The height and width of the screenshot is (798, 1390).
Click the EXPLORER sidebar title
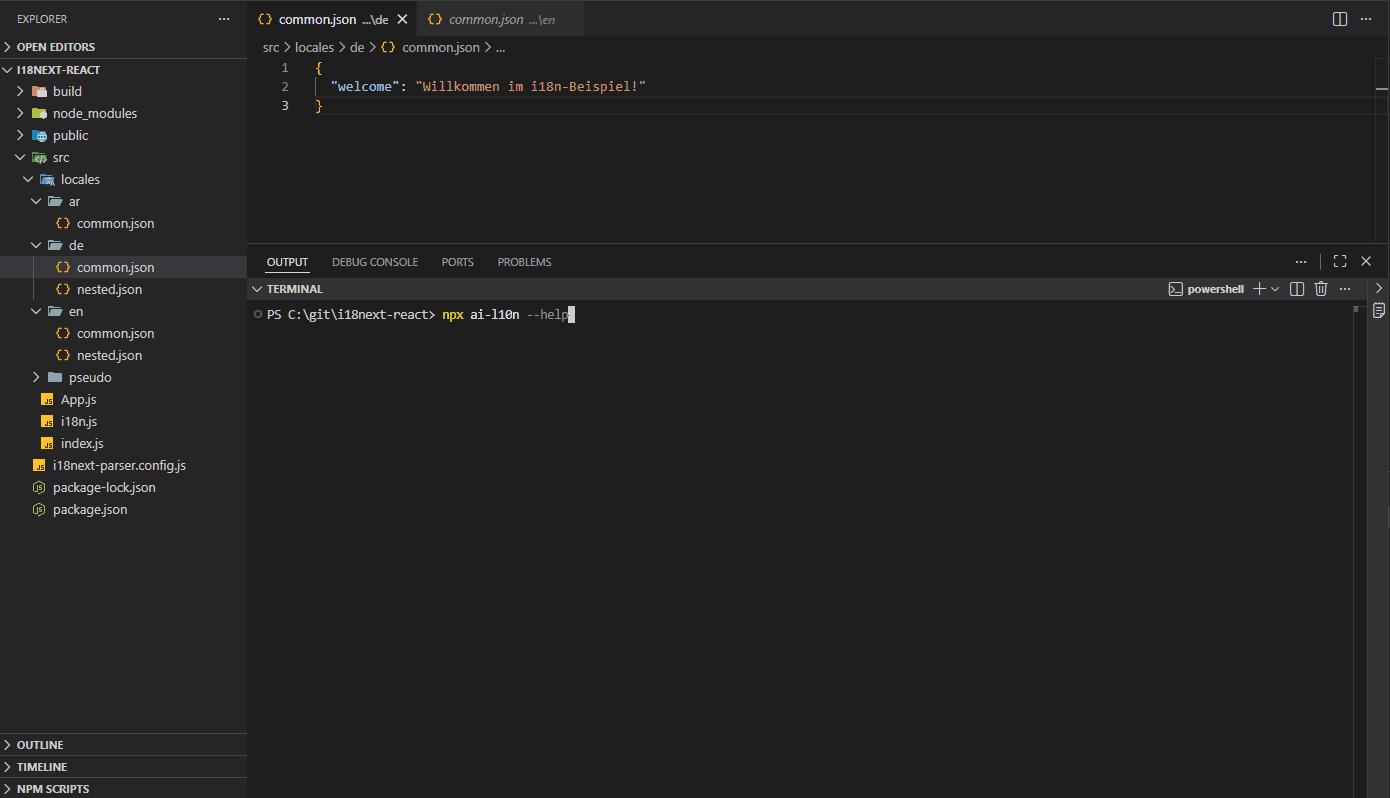[x=42, y=19]
